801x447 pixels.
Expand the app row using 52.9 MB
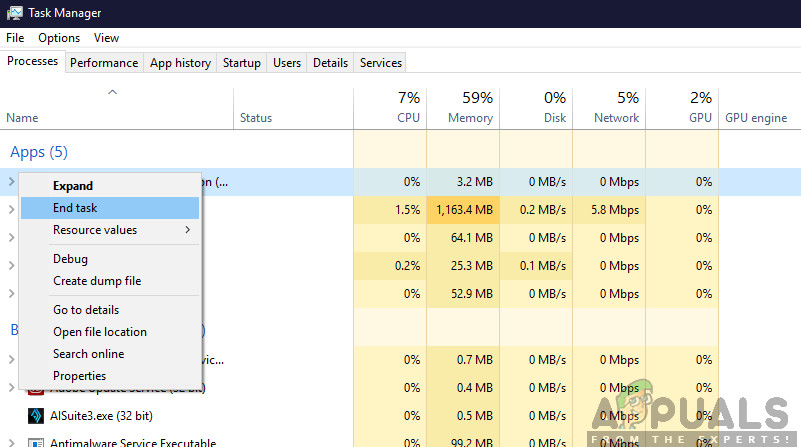pyautogui.click(x=11, y=294)
